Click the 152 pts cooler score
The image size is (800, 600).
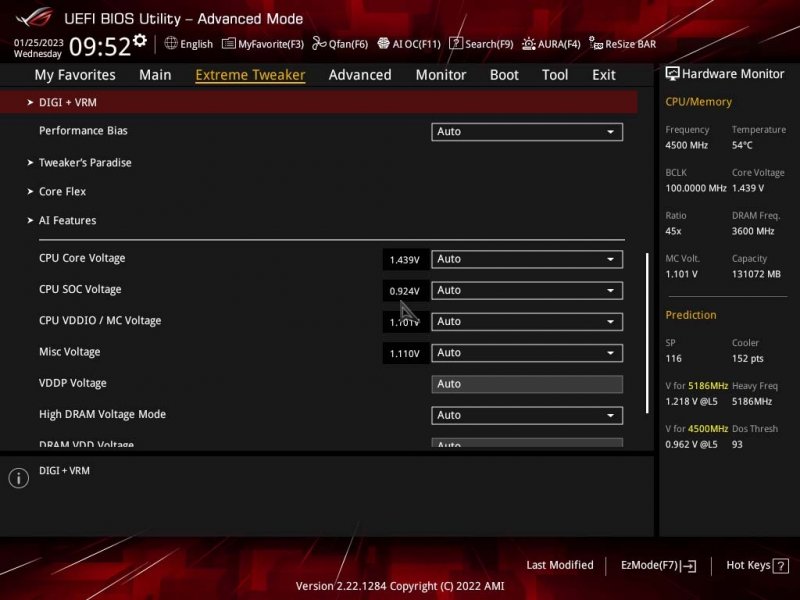pos(747,359)
